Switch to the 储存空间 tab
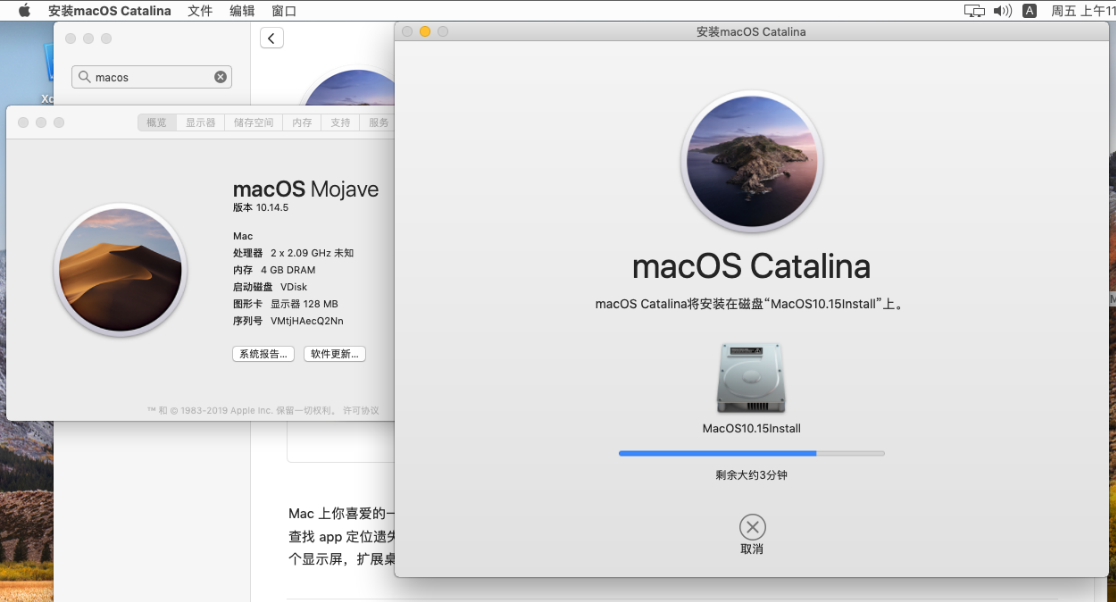 tap(253, 122)
